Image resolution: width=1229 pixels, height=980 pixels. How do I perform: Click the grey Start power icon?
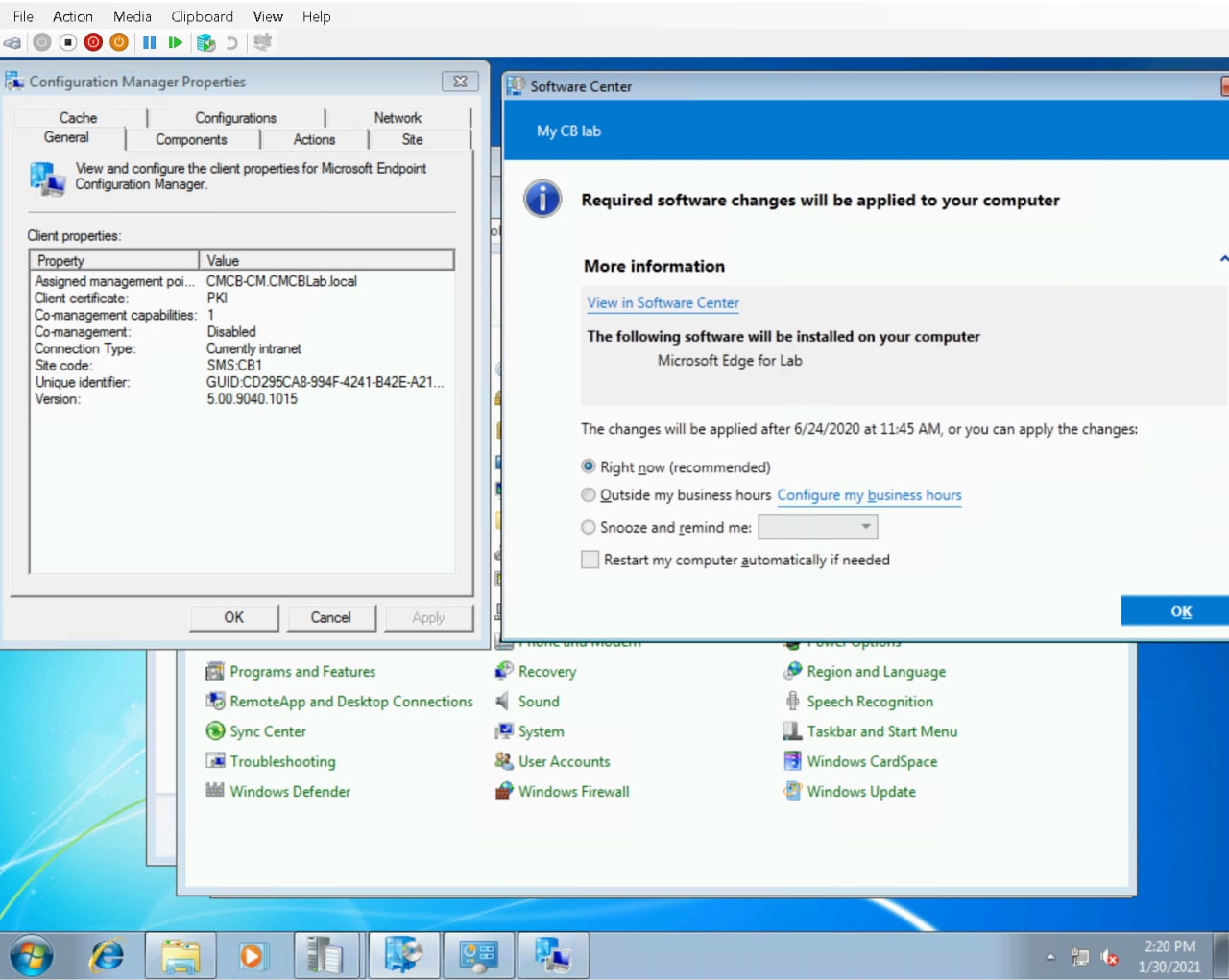click(41, 42)
